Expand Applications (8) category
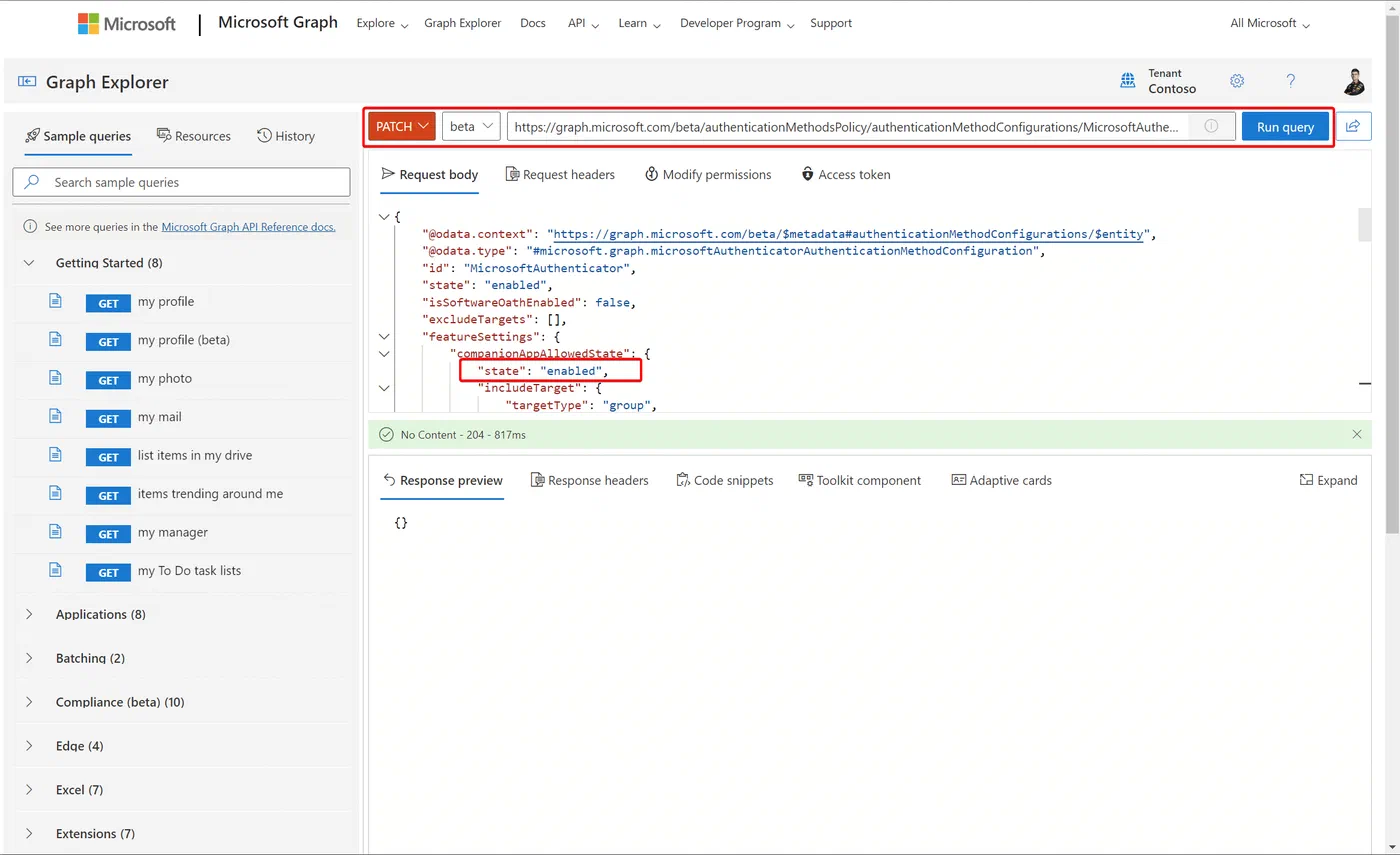 coord(28,614)
